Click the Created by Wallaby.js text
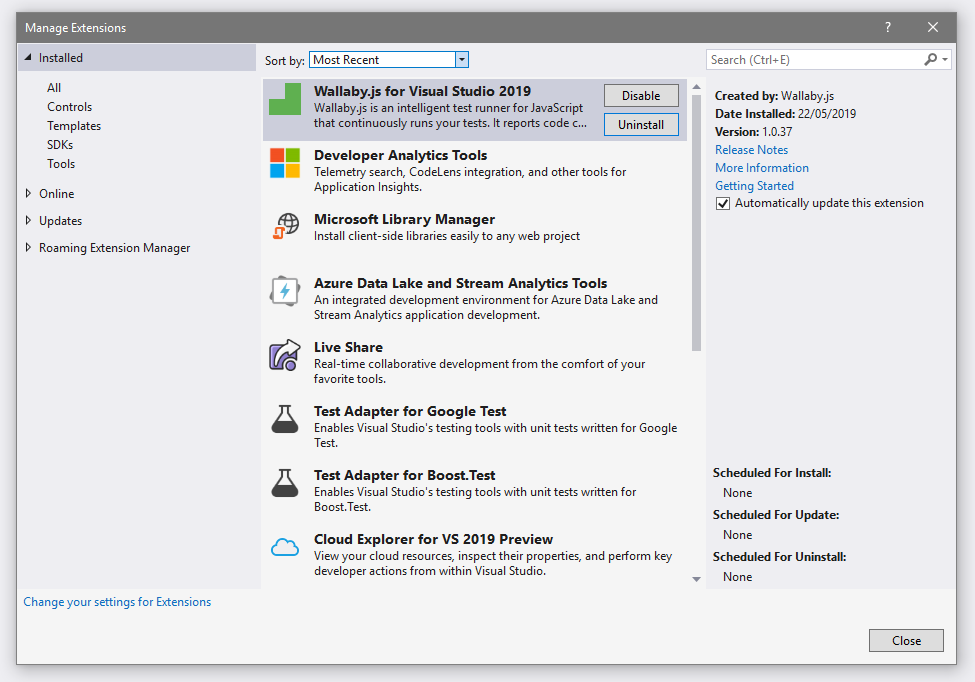Screen dimensions: 975x682 774,96
